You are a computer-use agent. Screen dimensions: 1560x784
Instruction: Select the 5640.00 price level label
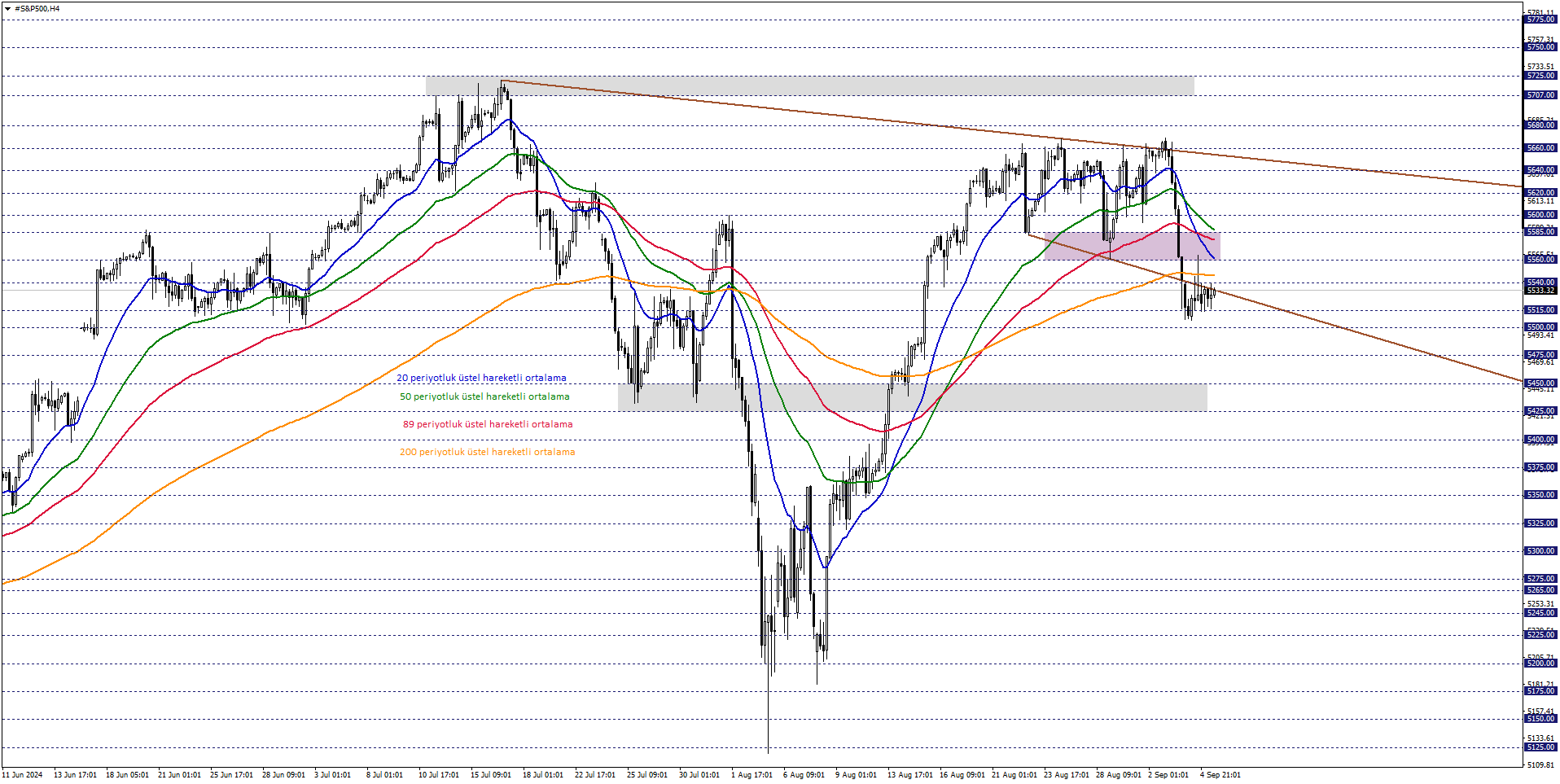tap(1540, 170)
